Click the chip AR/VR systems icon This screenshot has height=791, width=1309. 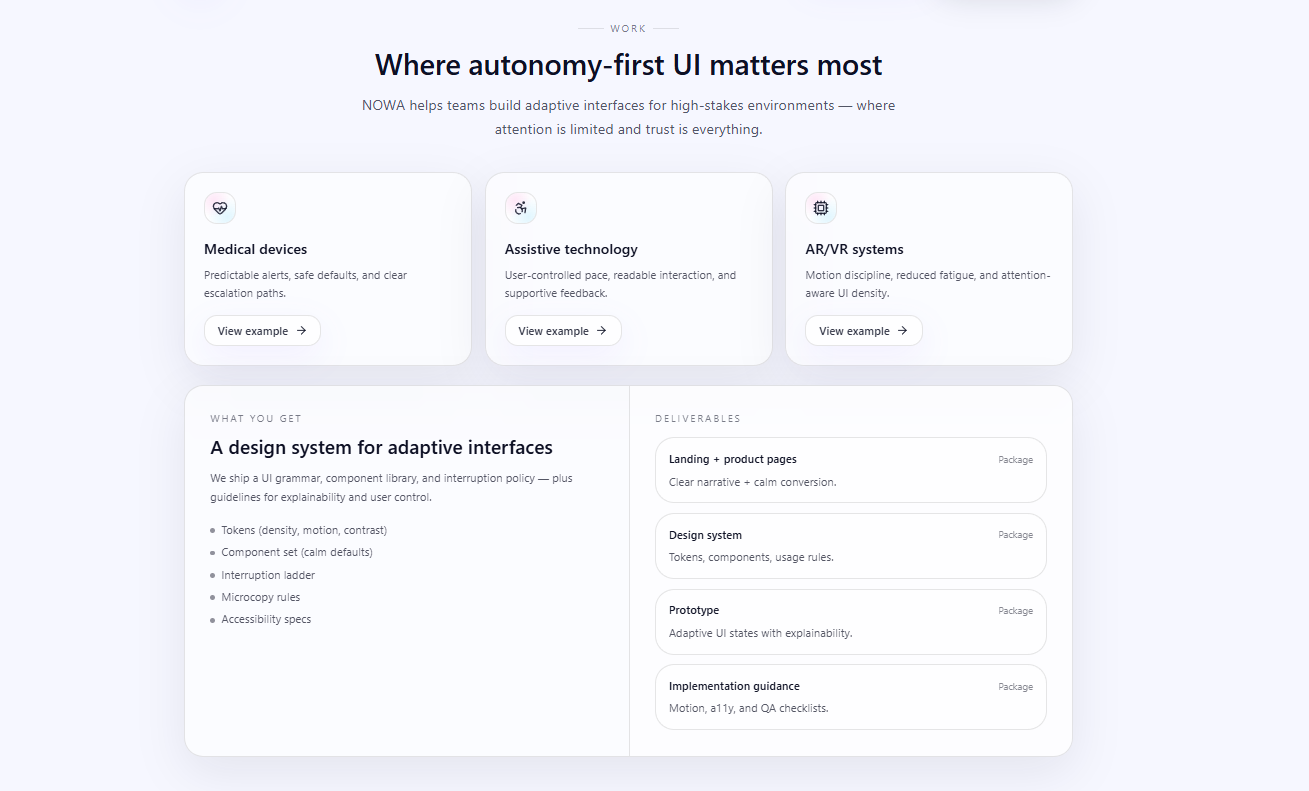point(821,208)
